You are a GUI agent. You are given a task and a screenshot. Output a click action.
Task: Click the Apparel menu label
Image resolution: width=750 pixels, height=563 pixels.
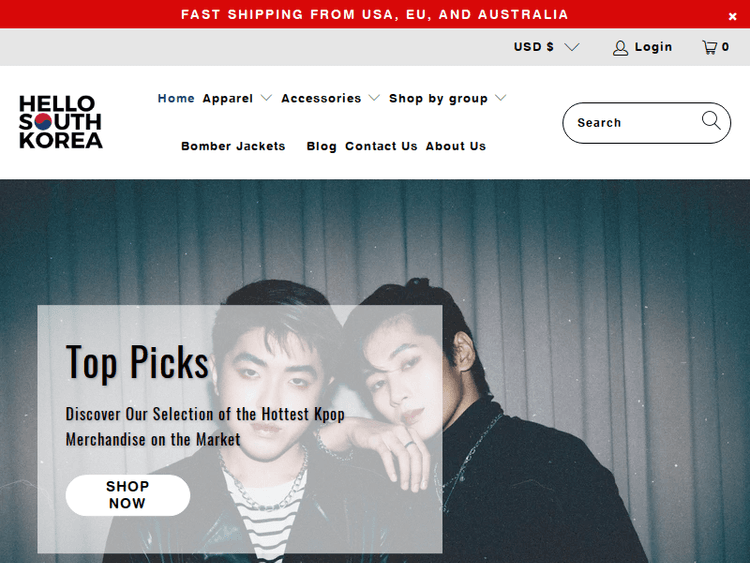(228, 98)
